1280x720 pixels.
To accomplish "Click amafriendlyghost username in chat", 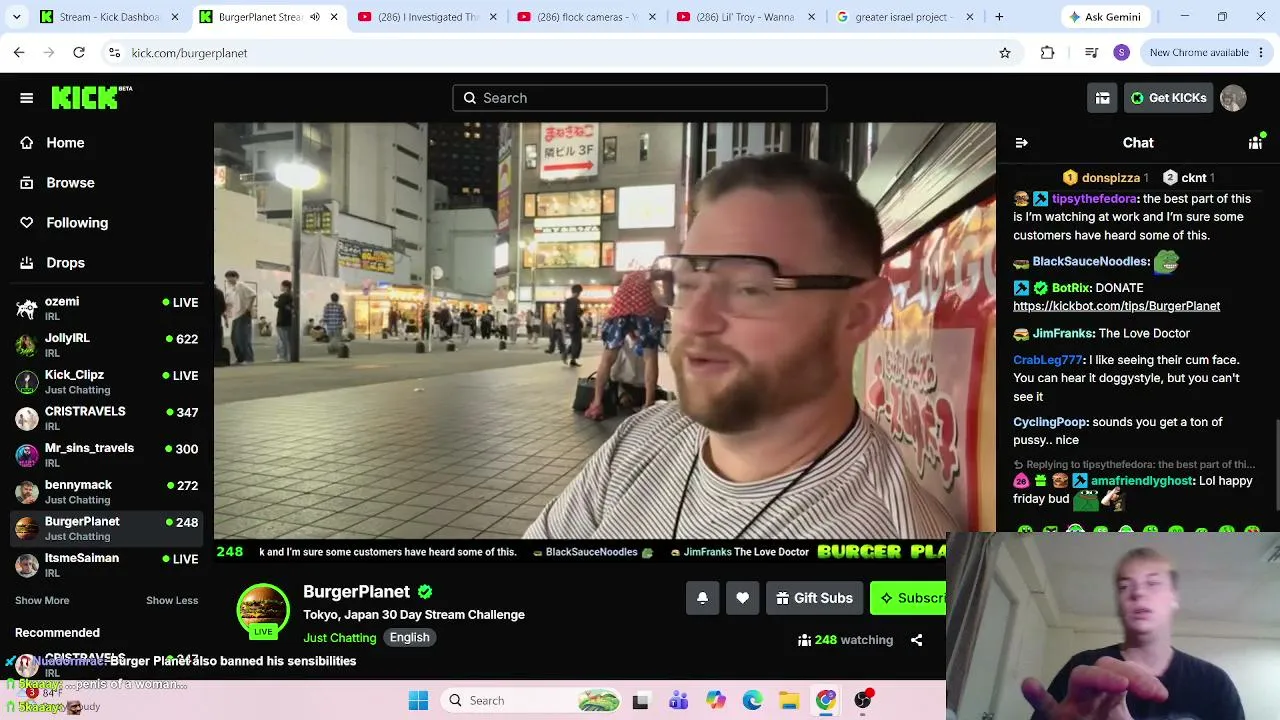I will point(1142,481).
